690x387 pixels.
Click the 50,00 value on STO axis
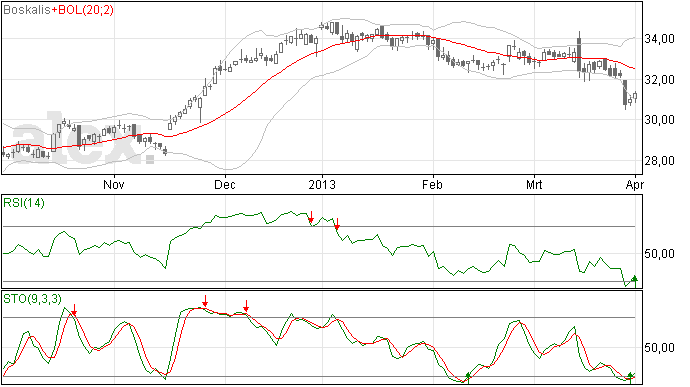659,348
